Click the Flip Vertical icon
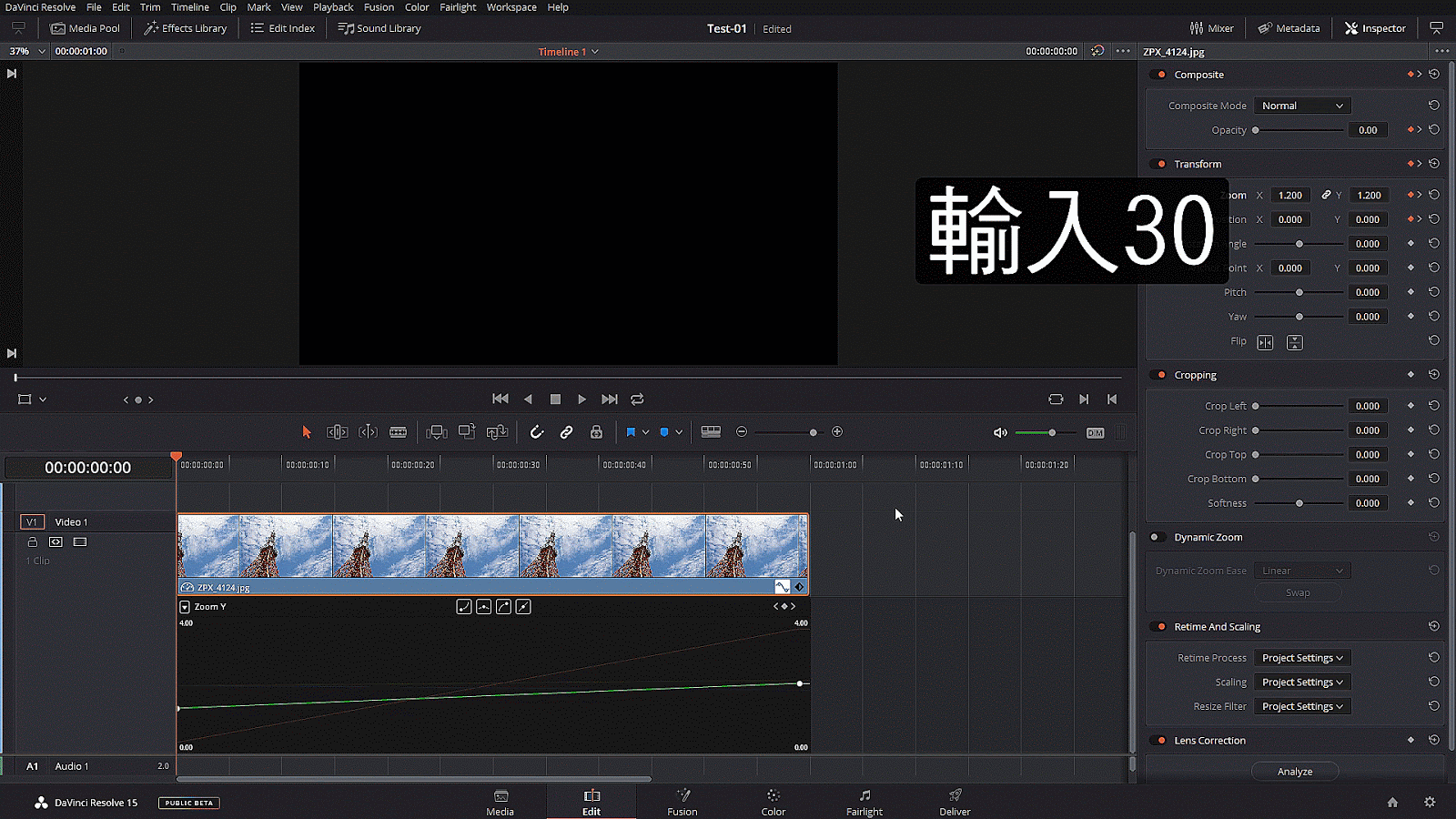Viewport: 1456px width, 819px height. point(1295,342)
